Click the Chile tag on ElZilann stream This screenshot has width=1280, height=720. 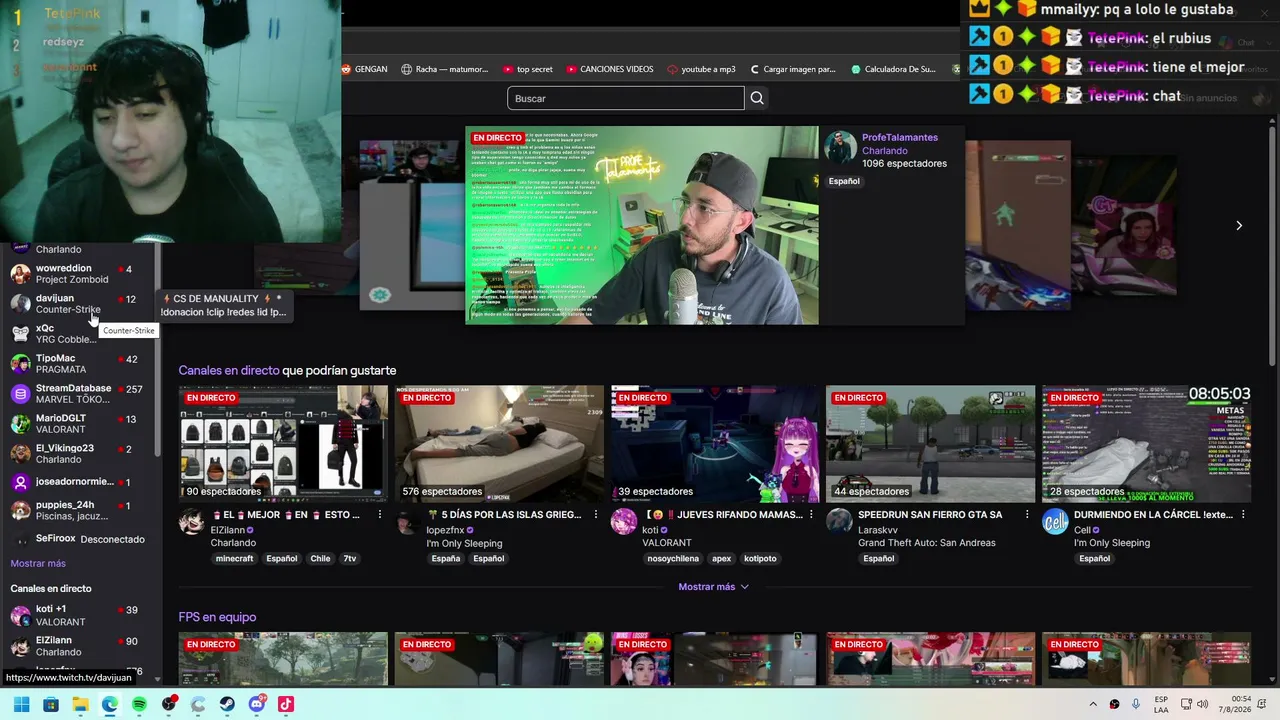coord(320,559)
